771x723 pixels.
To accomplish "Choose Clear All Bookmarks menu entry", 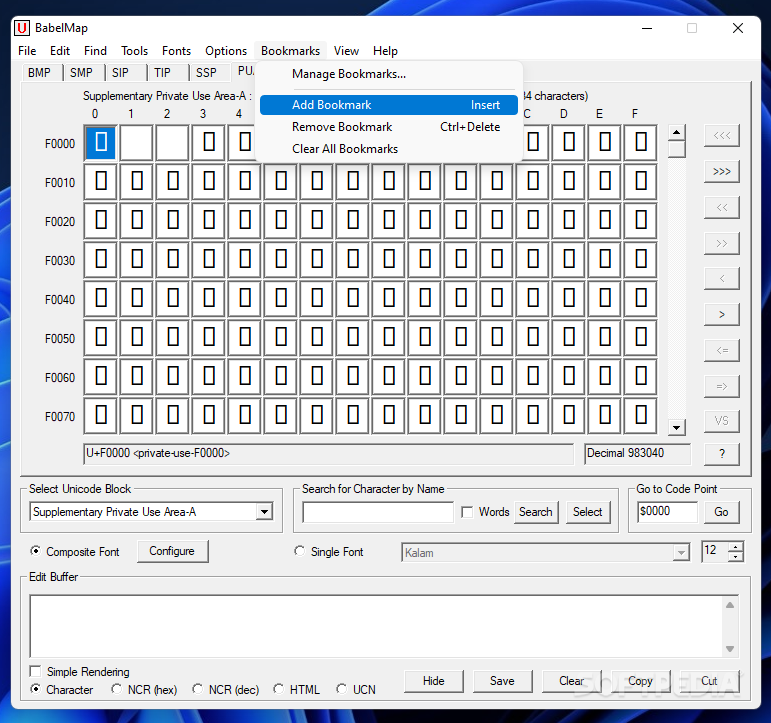I will 388,149.
